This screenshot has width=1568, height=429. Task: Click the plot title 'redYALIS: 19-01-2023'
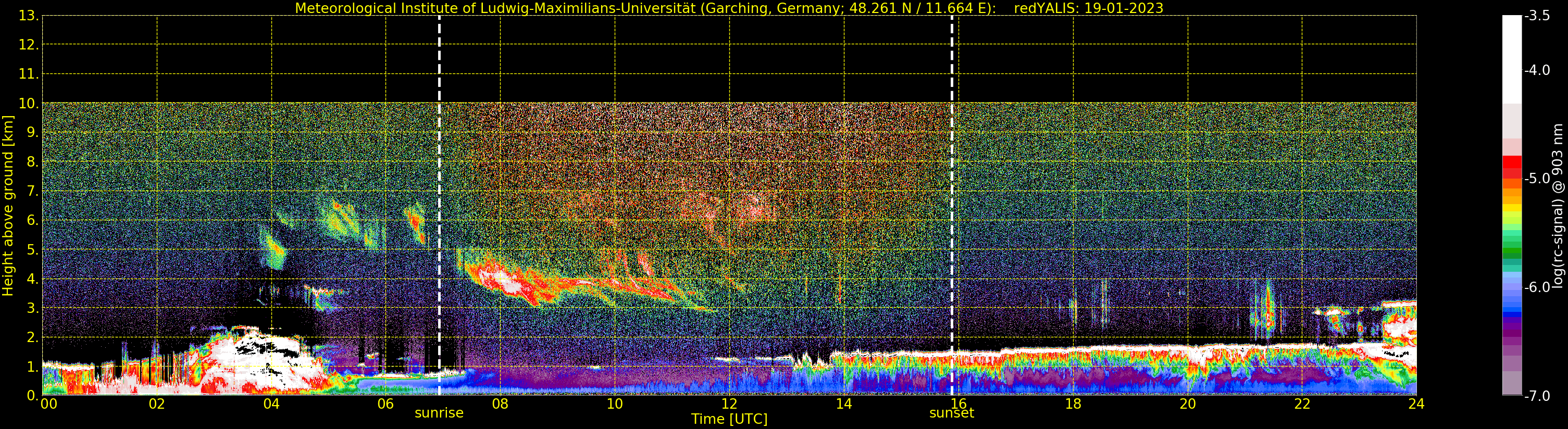1088,8
